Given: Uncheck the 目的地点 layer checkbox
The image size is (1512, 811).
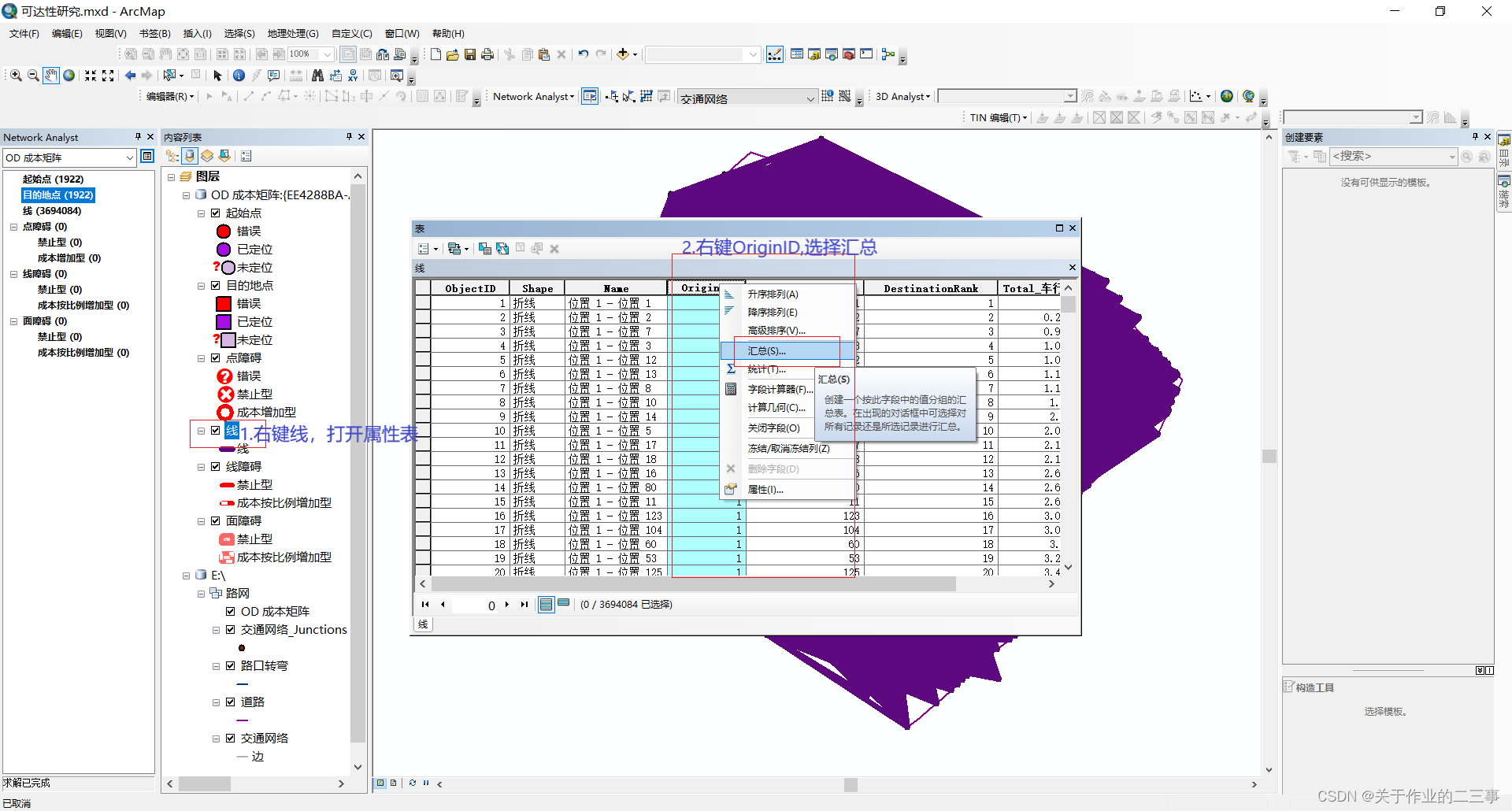Looking at the screenshot, I should click(215, 286).
